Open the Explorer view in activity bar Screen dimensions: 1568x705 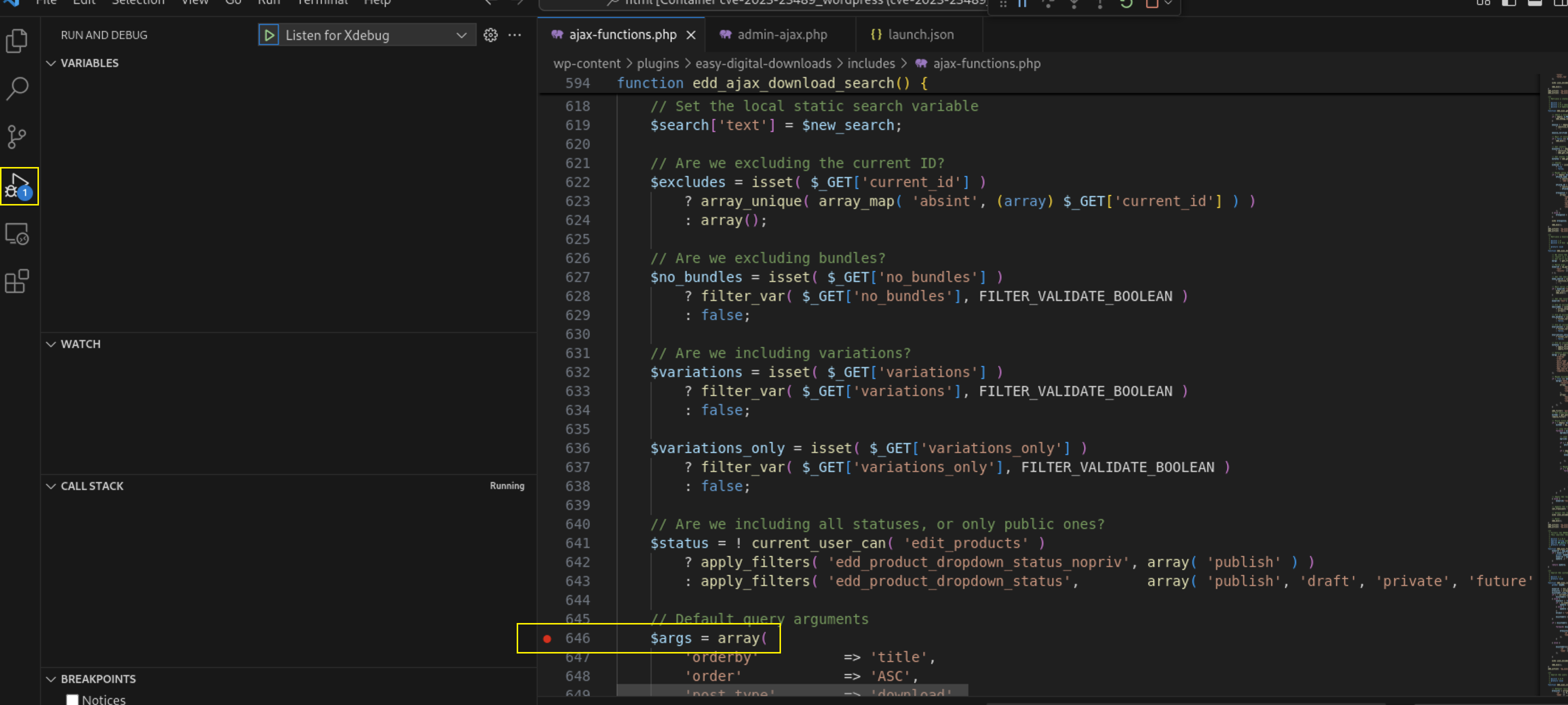(16, 41)
